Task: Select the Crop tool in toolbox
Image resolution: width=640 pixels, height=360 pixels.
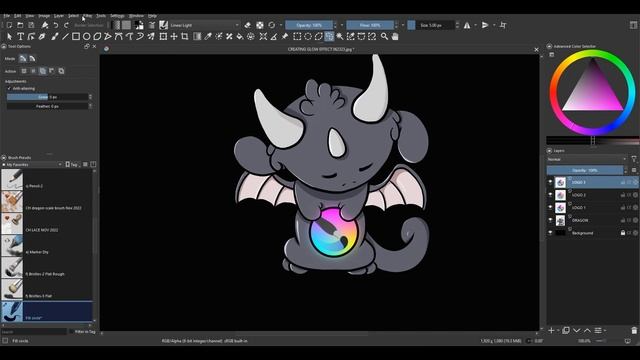Action: (x=184, y=37)
